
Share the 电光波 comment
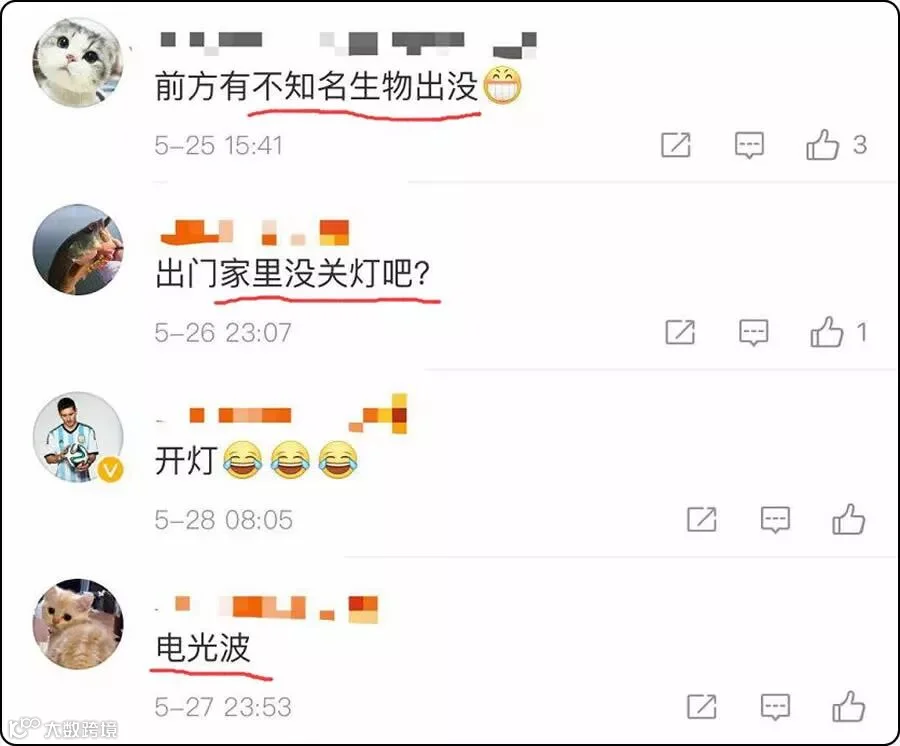click(701, 706)
